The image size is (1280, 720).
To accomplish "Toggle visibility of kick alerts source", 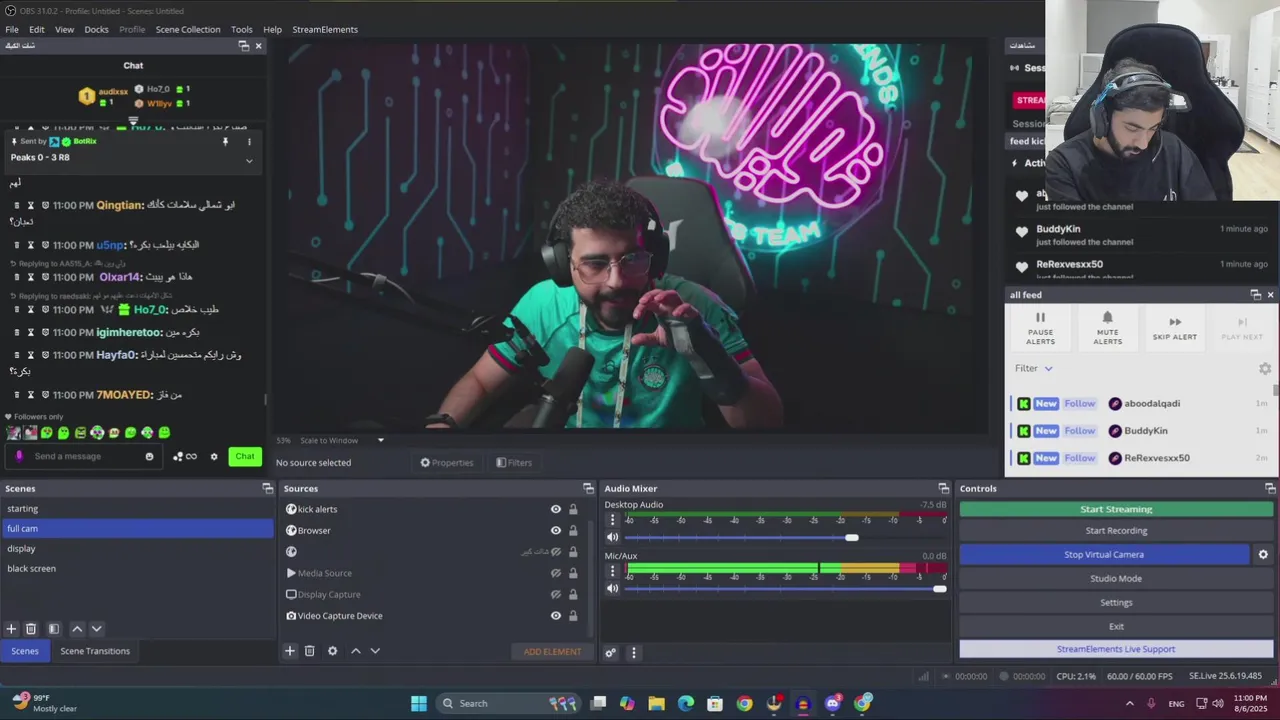I will (556, 509).
